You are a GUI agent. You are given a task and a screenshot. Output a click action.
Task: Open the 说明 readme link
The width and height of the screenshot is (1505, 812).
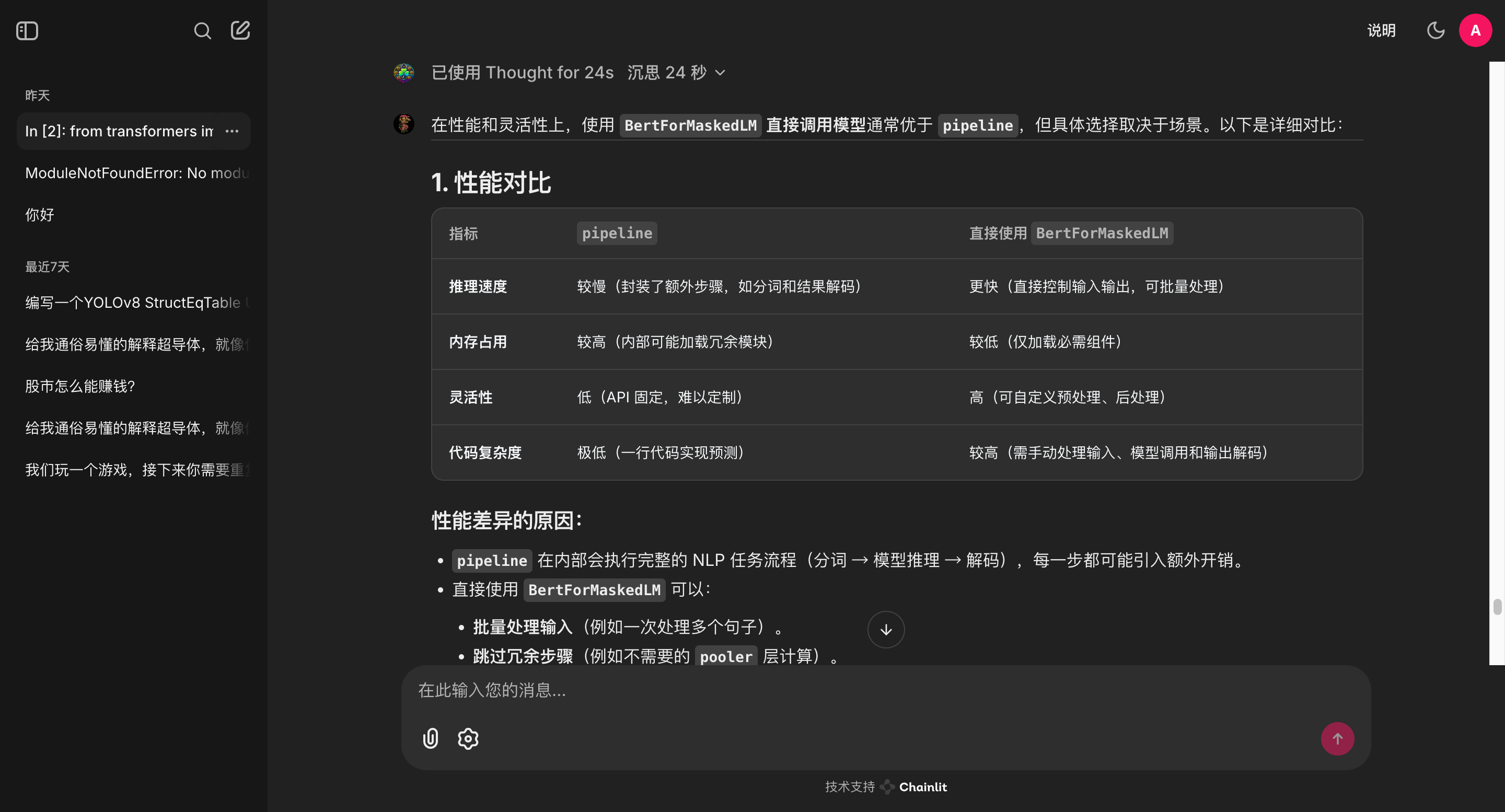tap(1381, 30)
